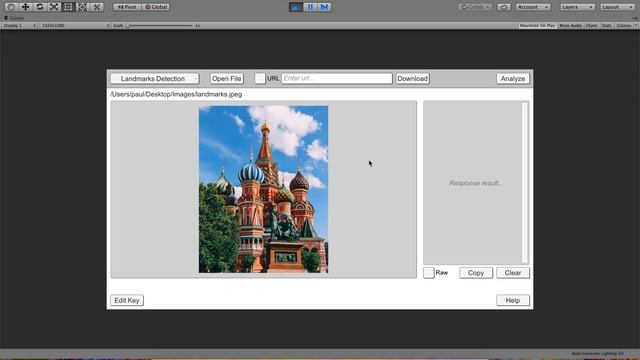Toggle VSync in Game view
The height and width of the screenshot is (360, 640).
pos(591,25)
